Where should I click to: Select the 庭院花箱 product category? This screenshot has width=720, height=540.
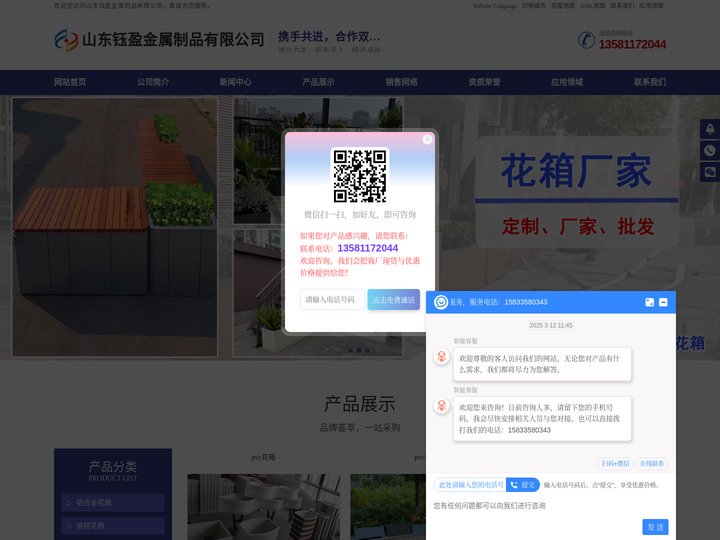(113, 526)
